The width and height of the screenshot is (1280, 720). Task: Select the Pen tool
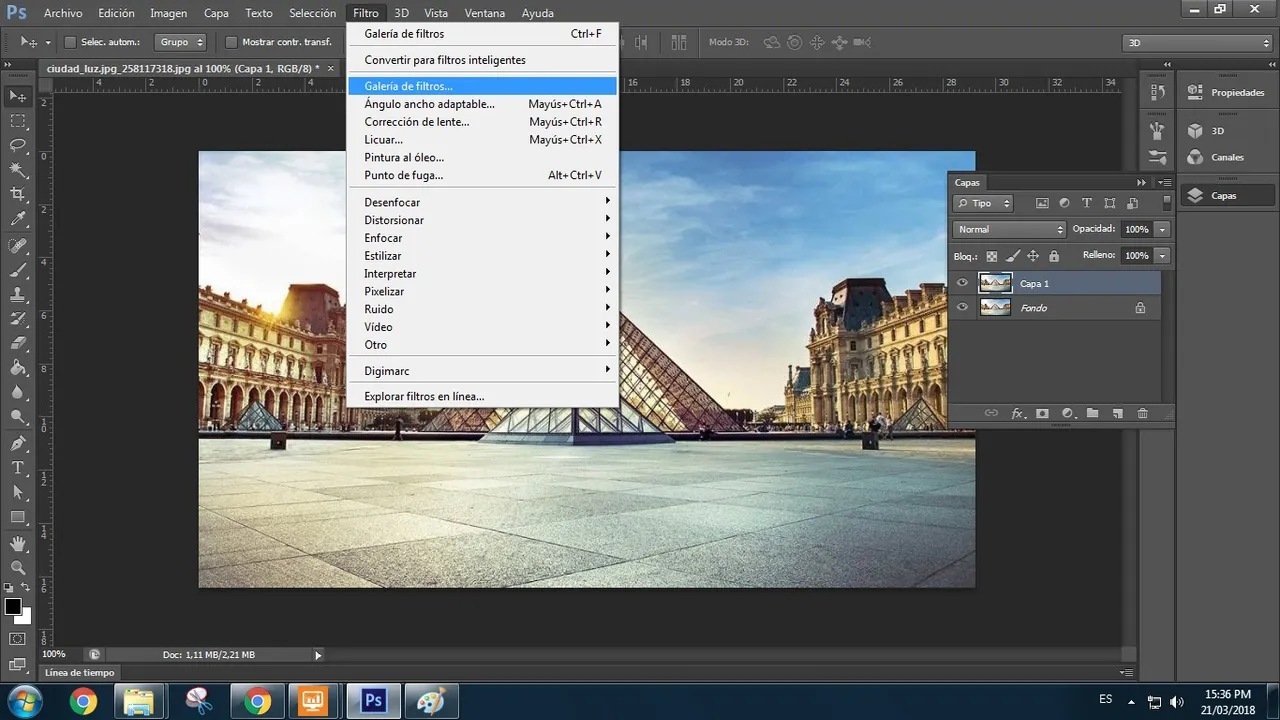[x=18, y=444]
